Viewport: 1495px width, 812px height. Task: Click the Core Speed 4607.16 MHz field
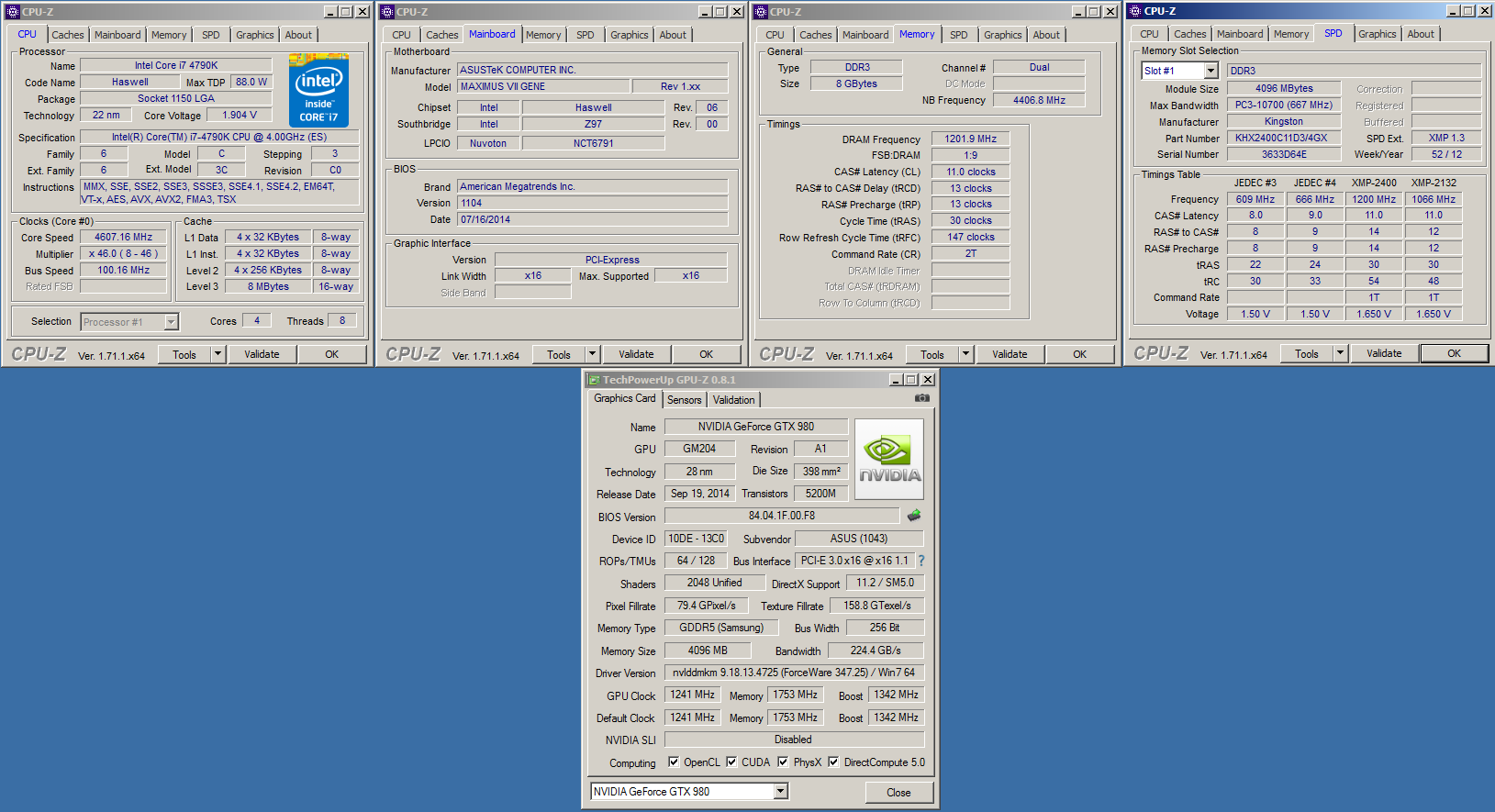(x=123, y=237)
